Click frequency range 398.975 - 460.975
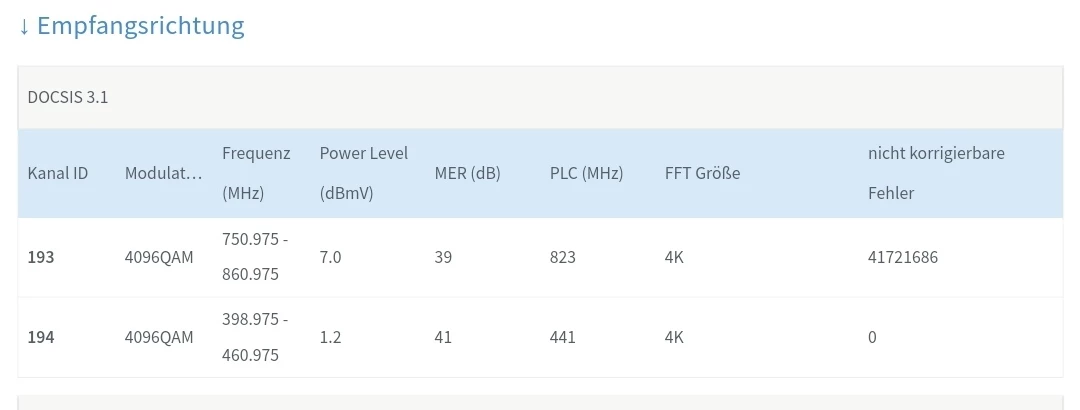Image resolution: width=1080 pixels, height=410 pixels. pyautogui.click(x=255, y=337)
